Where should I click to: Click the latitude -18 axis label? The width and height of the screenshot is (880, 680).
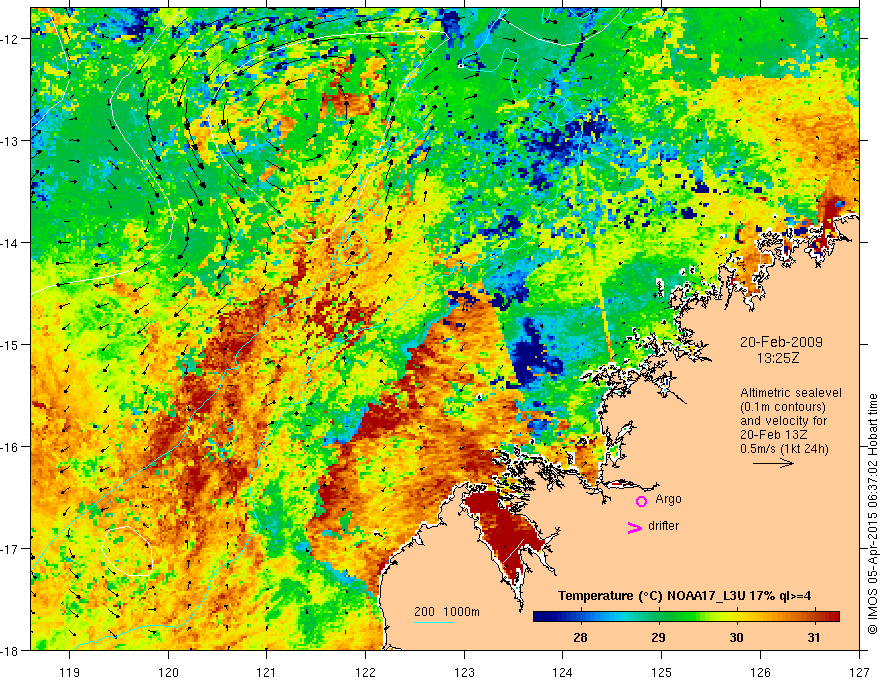pyautogui.click(x=11, y=651)
